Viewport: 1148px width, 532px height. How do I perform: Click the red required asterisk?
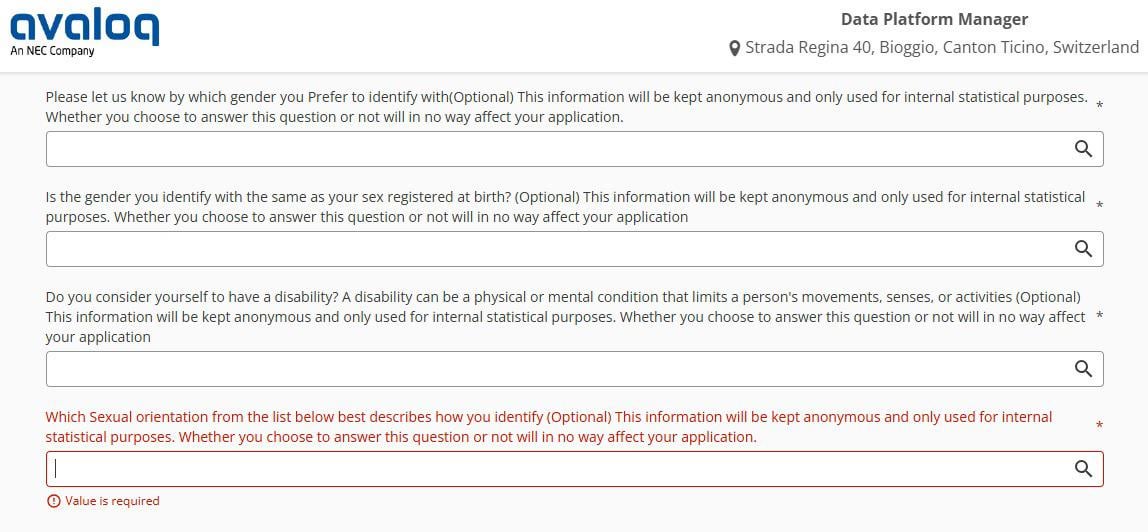point(1099,427)
